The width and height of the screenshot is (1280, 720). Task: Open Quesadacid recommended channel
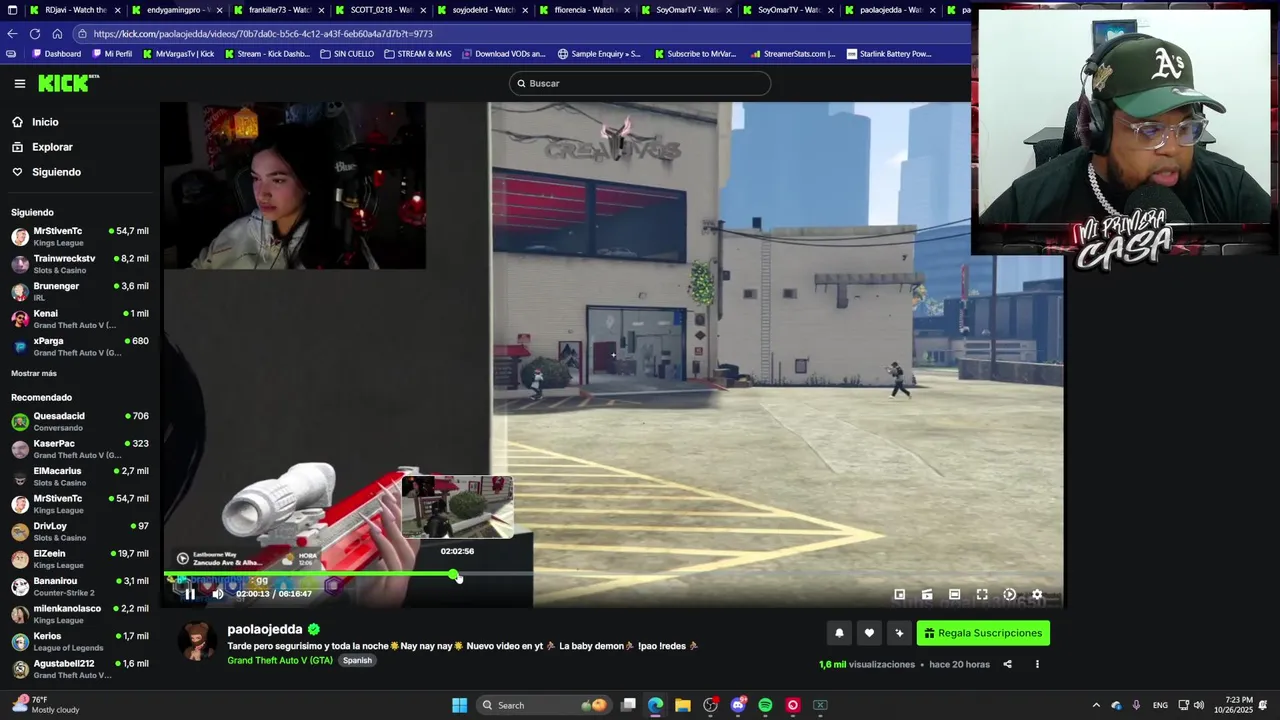point(80,421)
